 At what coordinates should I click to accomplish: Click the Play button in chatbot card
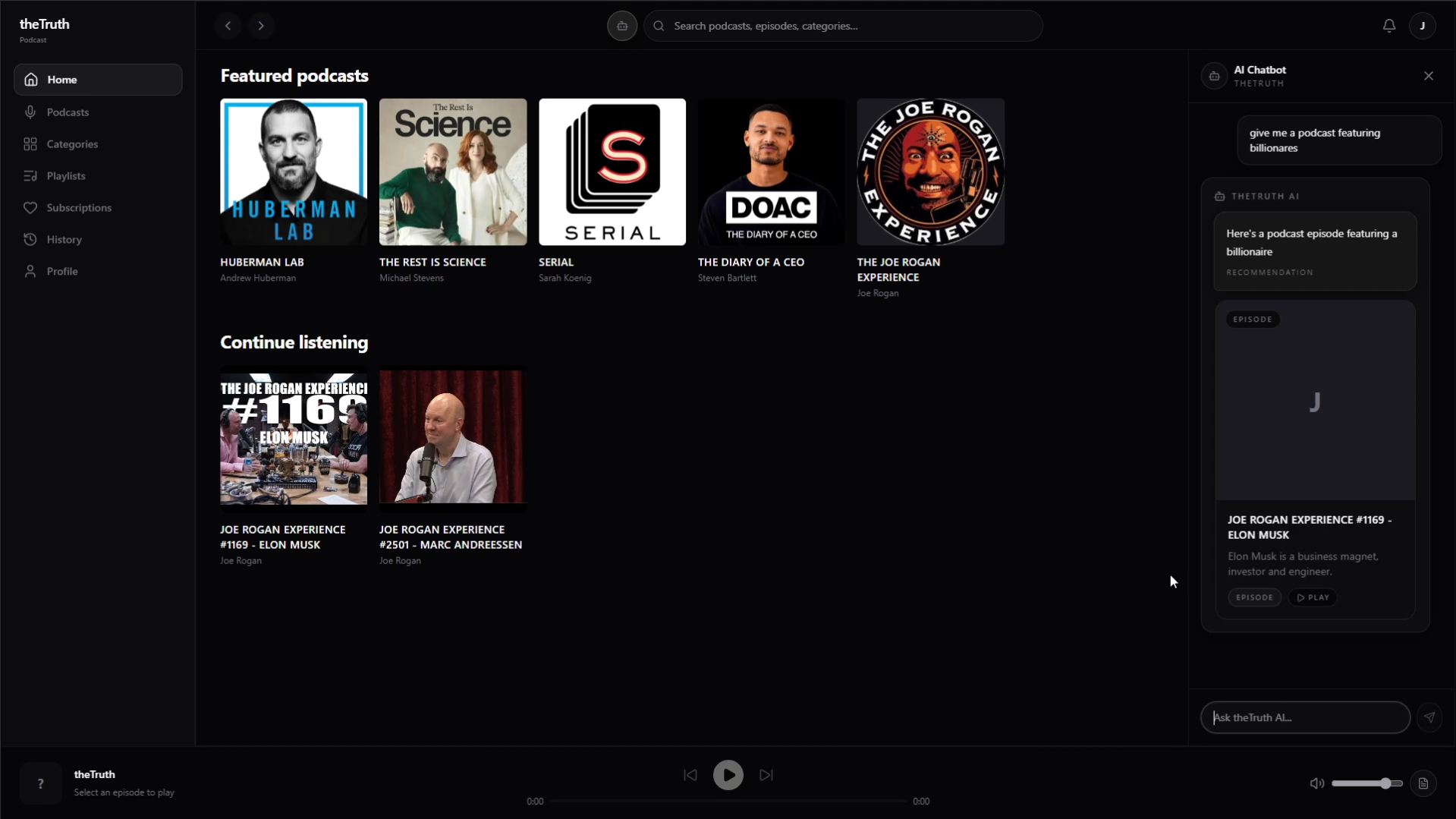pos(1313,597)
